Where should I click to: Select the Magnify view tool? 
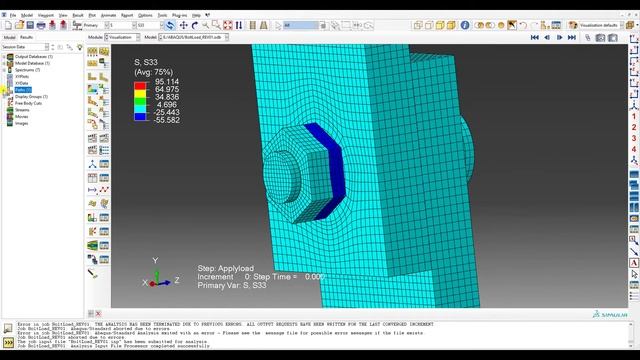point(206,25)
